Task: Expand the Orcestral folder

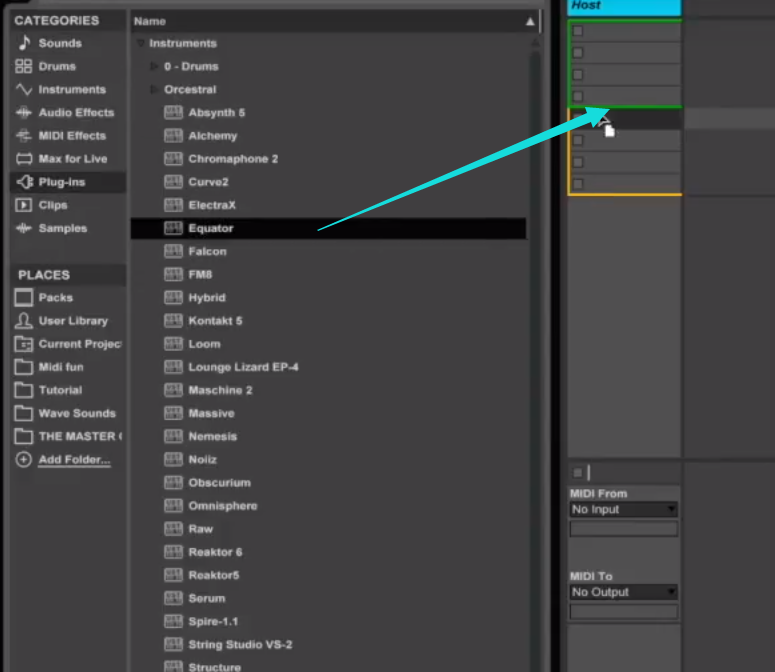Action: point(154,89)
